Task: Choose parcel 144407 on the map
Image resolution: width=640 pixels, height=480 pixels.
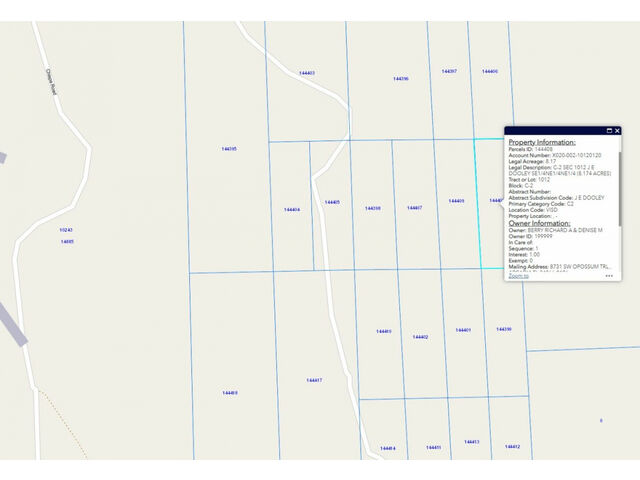Action: tap(414, 208)
